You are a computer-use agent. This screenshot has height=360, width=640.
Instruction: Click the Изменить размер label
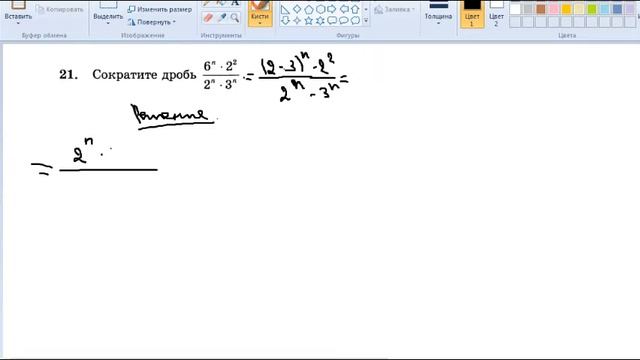(164, 9)
